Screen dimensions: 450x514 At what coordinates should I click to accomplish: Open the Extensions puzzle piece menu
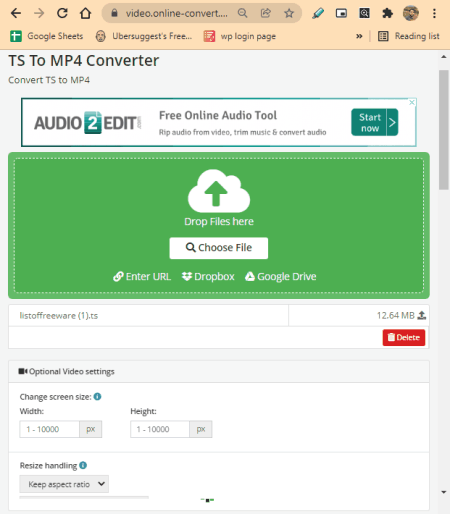click(x=387, y=13)
